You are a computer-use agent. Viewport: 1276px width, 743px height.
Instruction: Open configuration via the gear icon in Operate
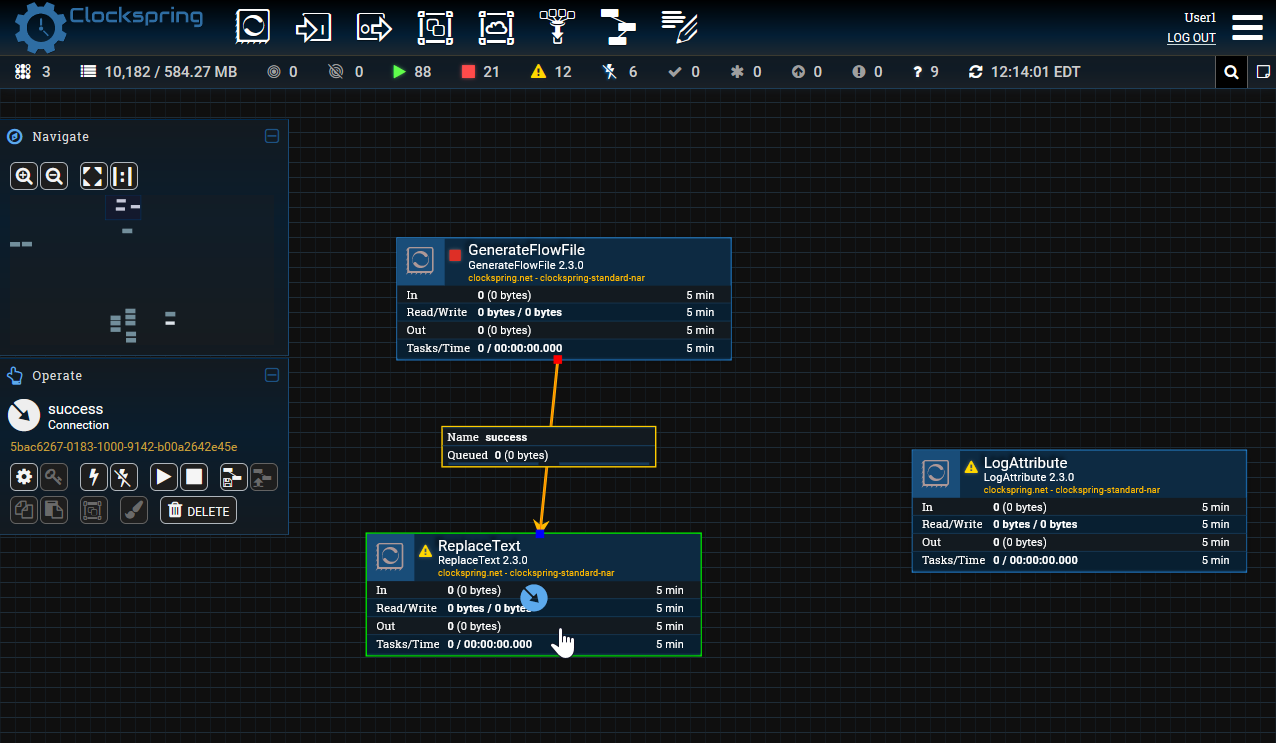pos(23,477)
